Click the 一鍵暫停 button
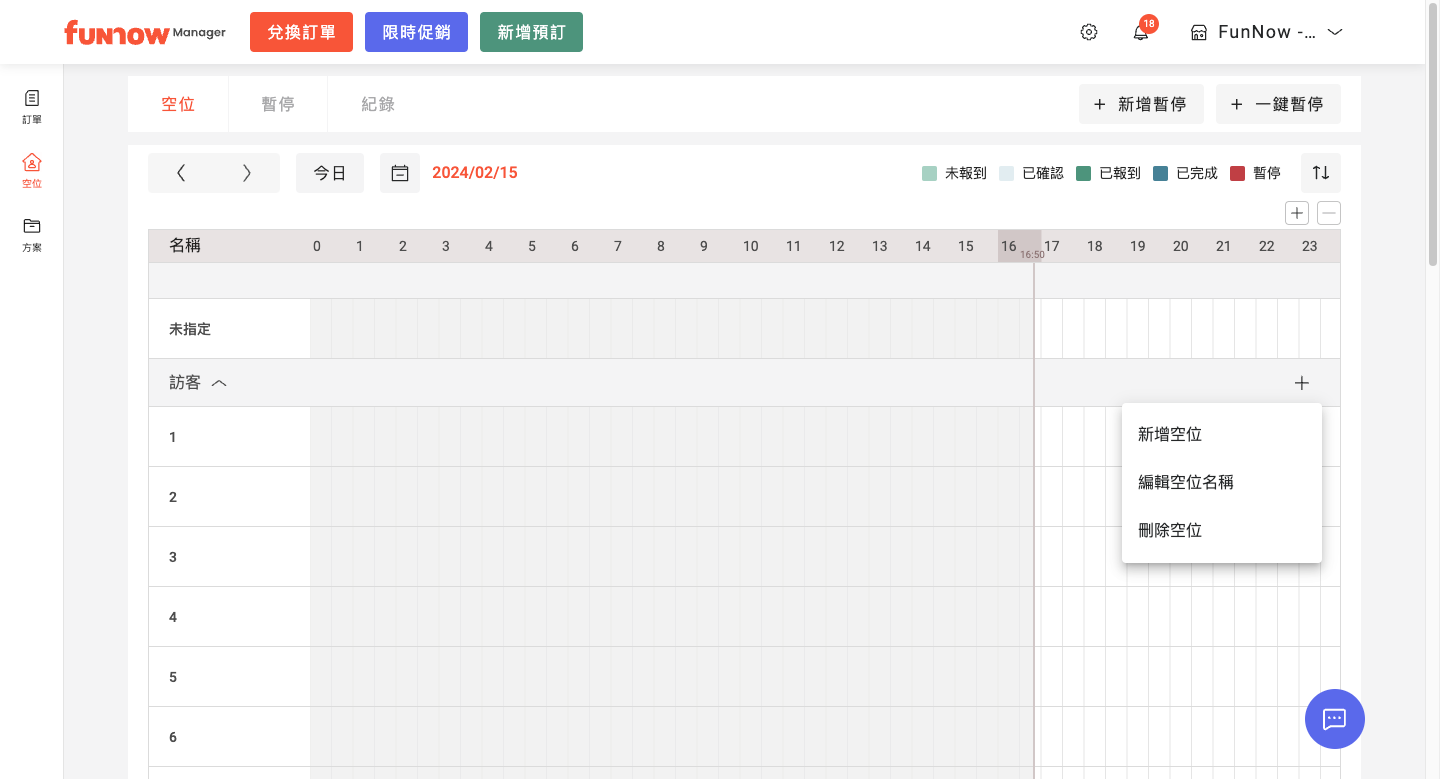The width and height of the screenshot is (1440, 779). 1278,104
